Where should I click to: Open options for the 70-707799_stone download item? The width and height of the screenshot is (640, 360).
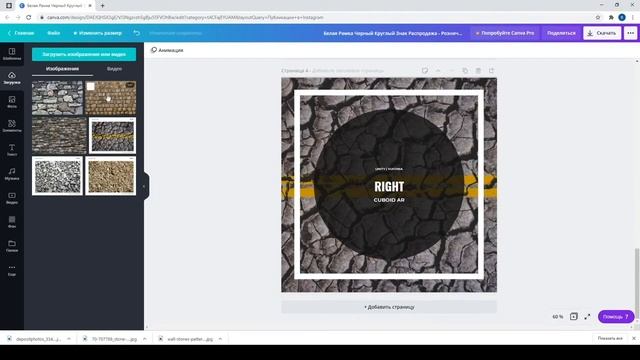click(144, 339)
